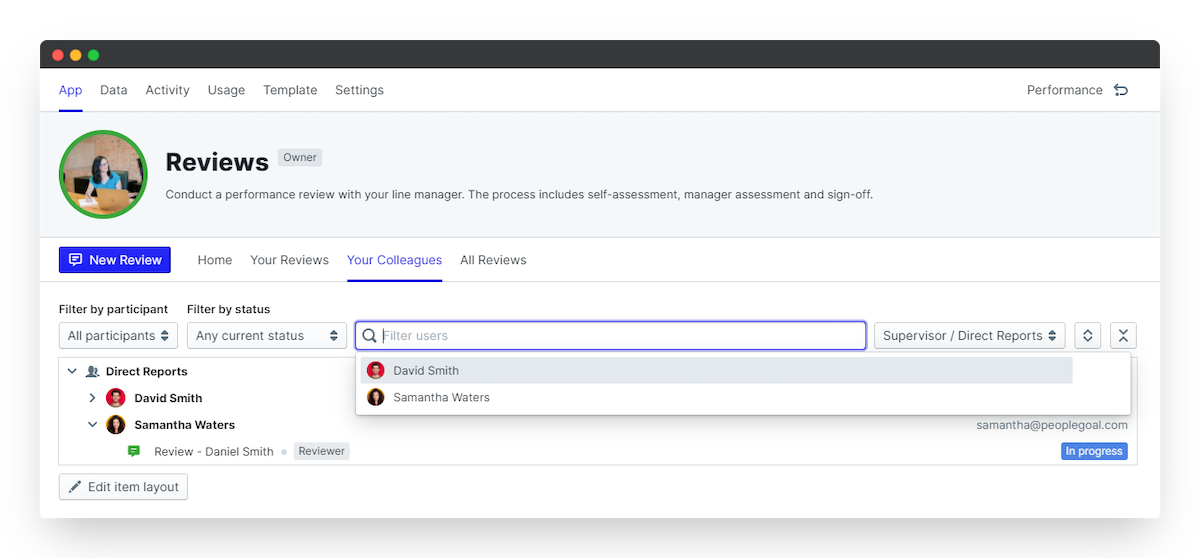
Task: Click the expand all rows icon
Action: (1087, 336)
